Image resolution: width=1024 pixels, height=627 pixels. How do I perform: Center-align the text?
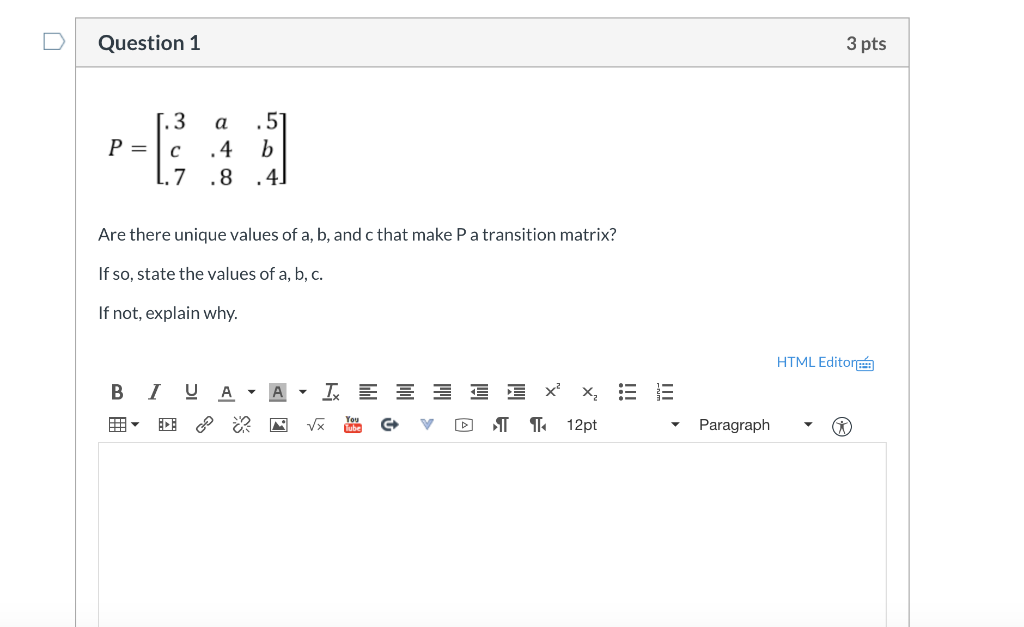coord(405,392)
